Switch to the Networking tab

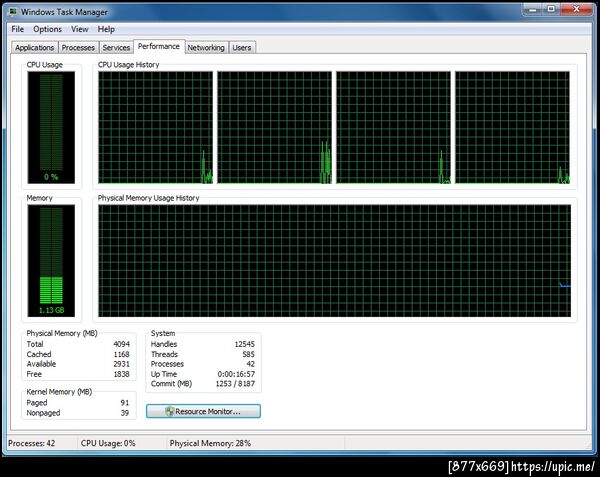pos(206,48)
